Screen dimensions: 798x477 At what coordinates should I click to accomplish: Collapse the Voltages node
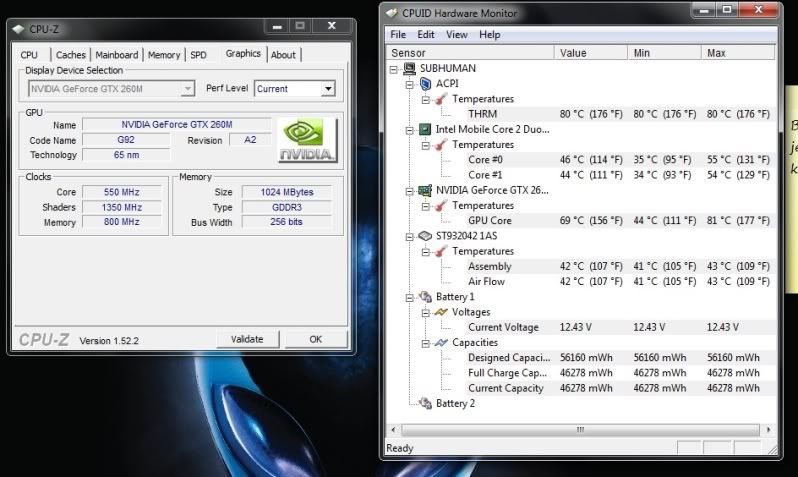(425, 313)
